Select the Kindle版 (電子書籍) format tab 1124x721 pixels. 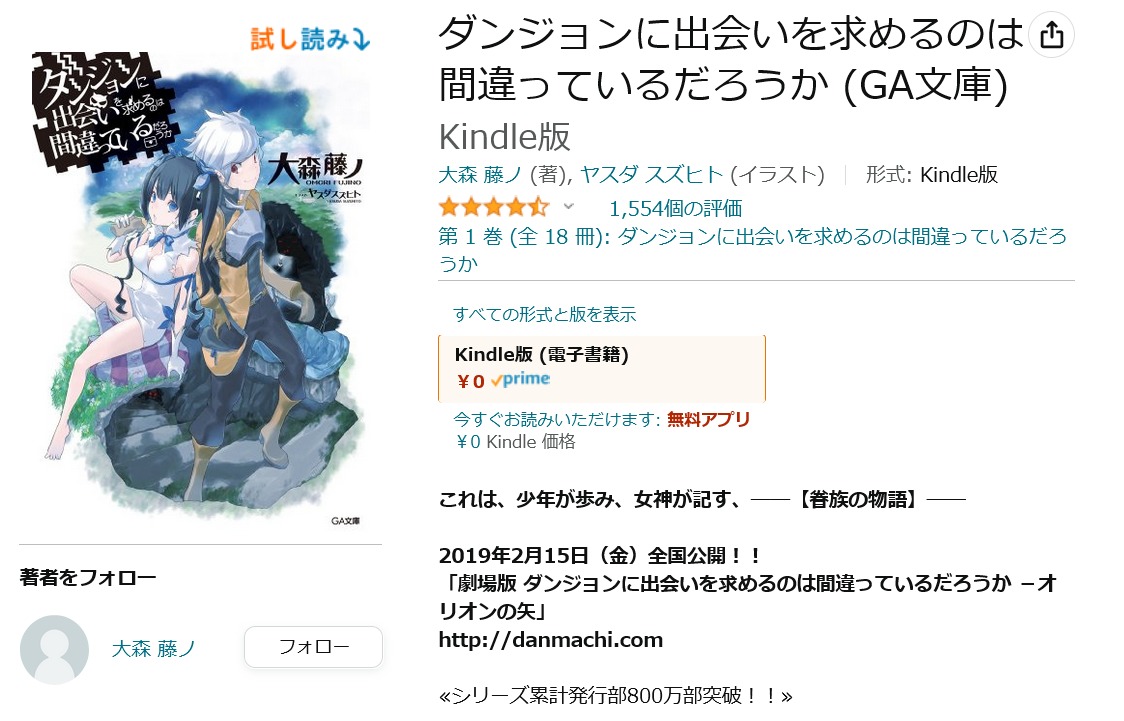point(601,368)
